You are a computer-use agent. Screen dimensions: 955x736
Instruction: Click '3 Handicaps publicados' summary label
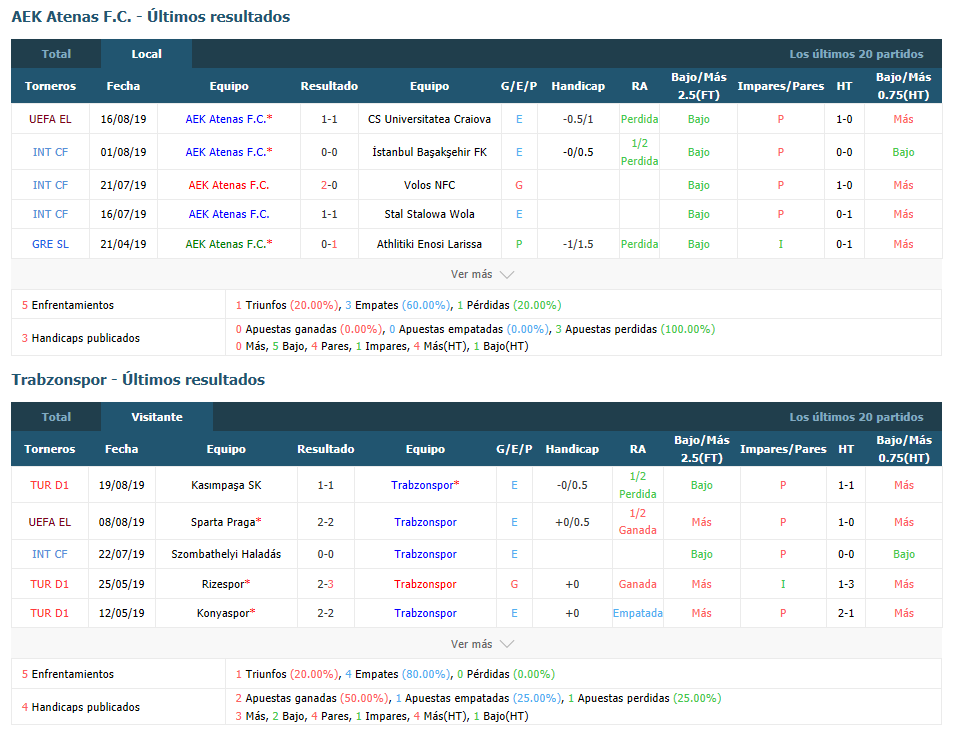[80, 338]
